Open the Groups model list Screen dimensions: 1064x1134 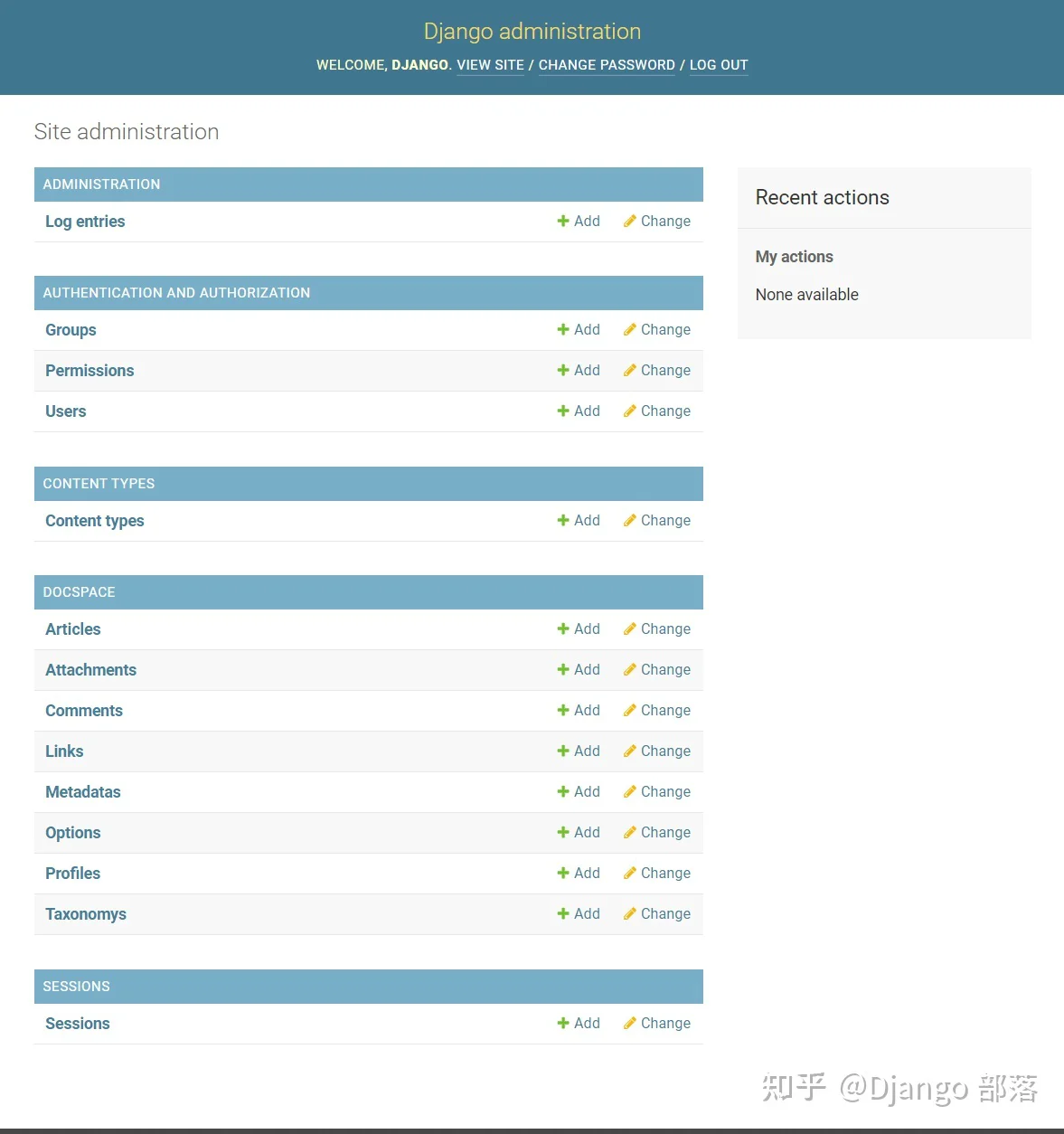pyautogui.click(x=71, y=330)
